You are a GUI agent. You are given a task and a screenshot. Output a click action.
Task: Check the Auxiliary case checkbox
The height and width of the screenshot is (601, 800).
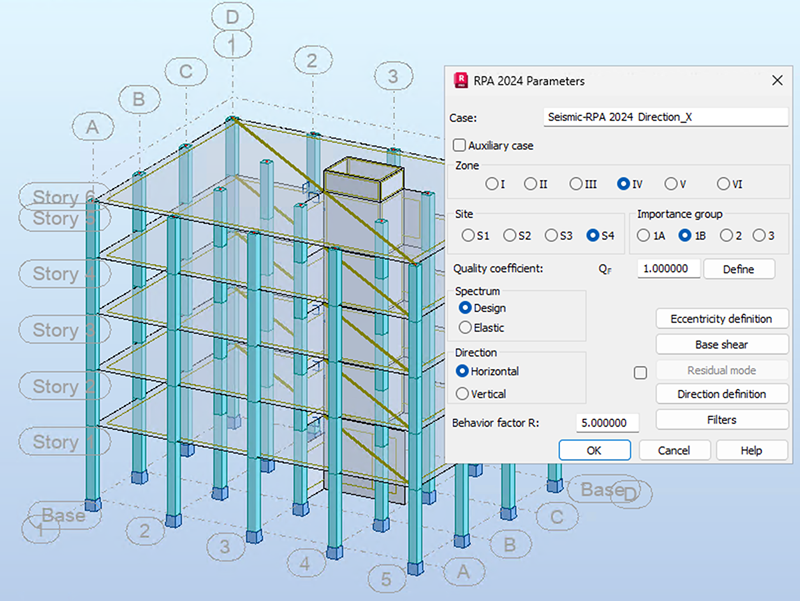click(459, 145)
